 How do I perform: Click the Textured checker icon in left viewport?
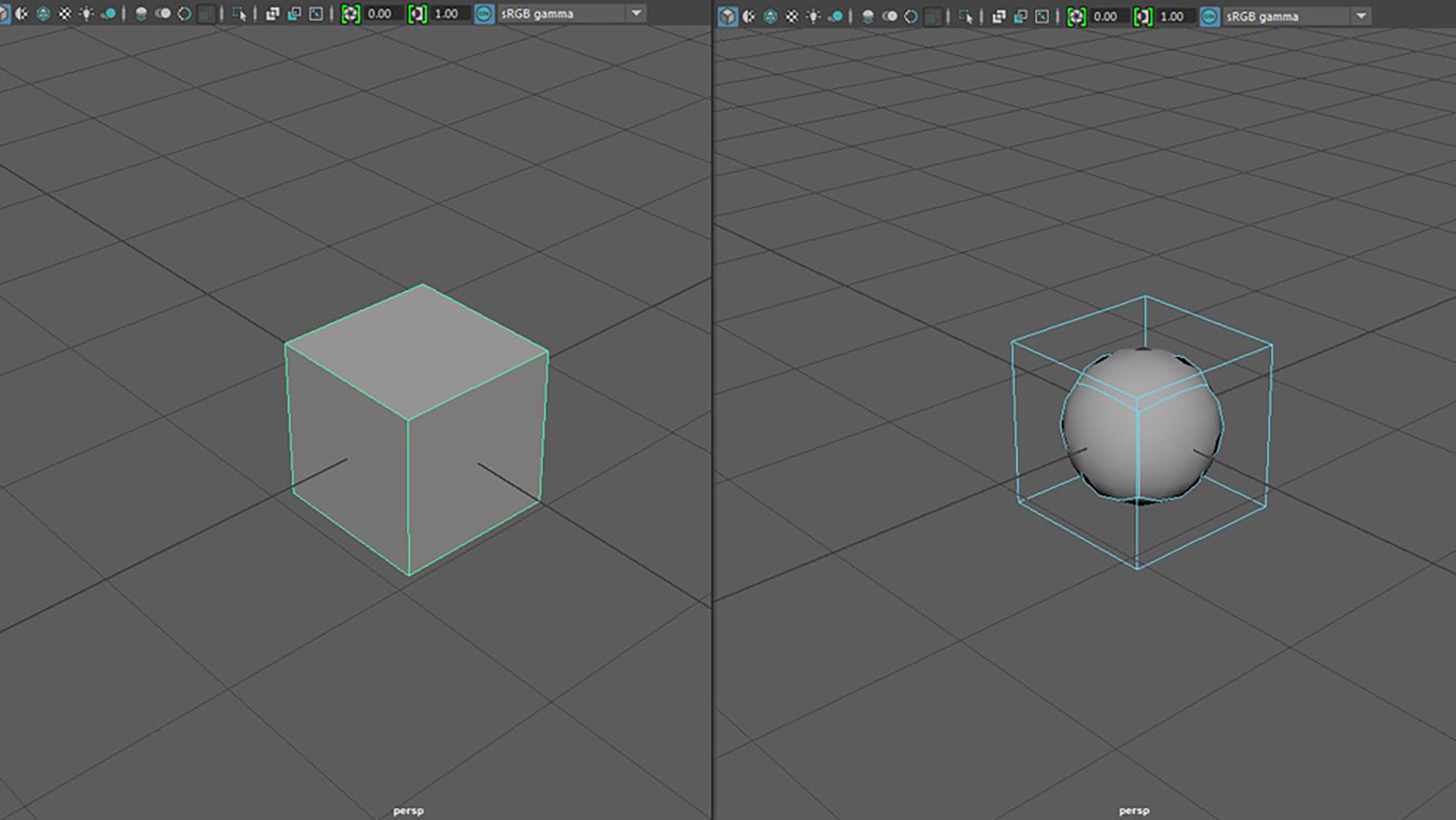[x=65, y=14]
